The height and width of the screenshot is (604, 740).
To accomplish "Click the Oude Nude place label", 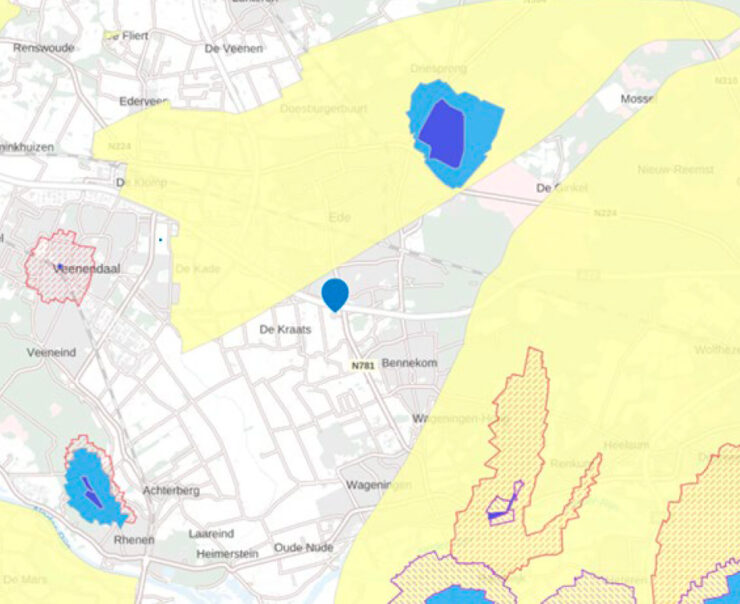I will [x=303, y=548].
